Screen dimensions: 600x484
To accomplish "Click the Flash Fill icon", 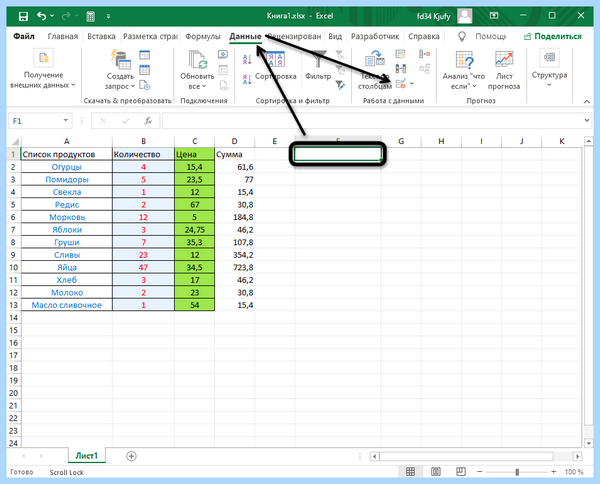I will tap(401, 55).
